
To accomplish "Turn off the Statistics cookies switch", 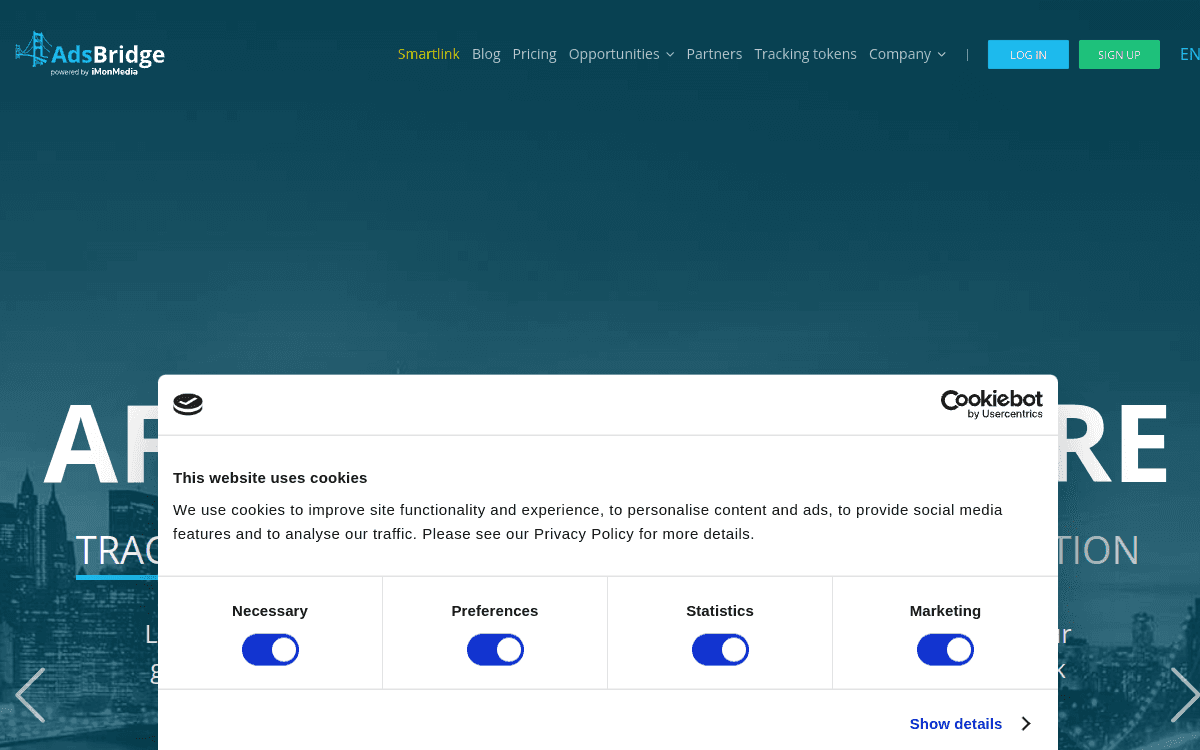I will (x=720, y=649).
